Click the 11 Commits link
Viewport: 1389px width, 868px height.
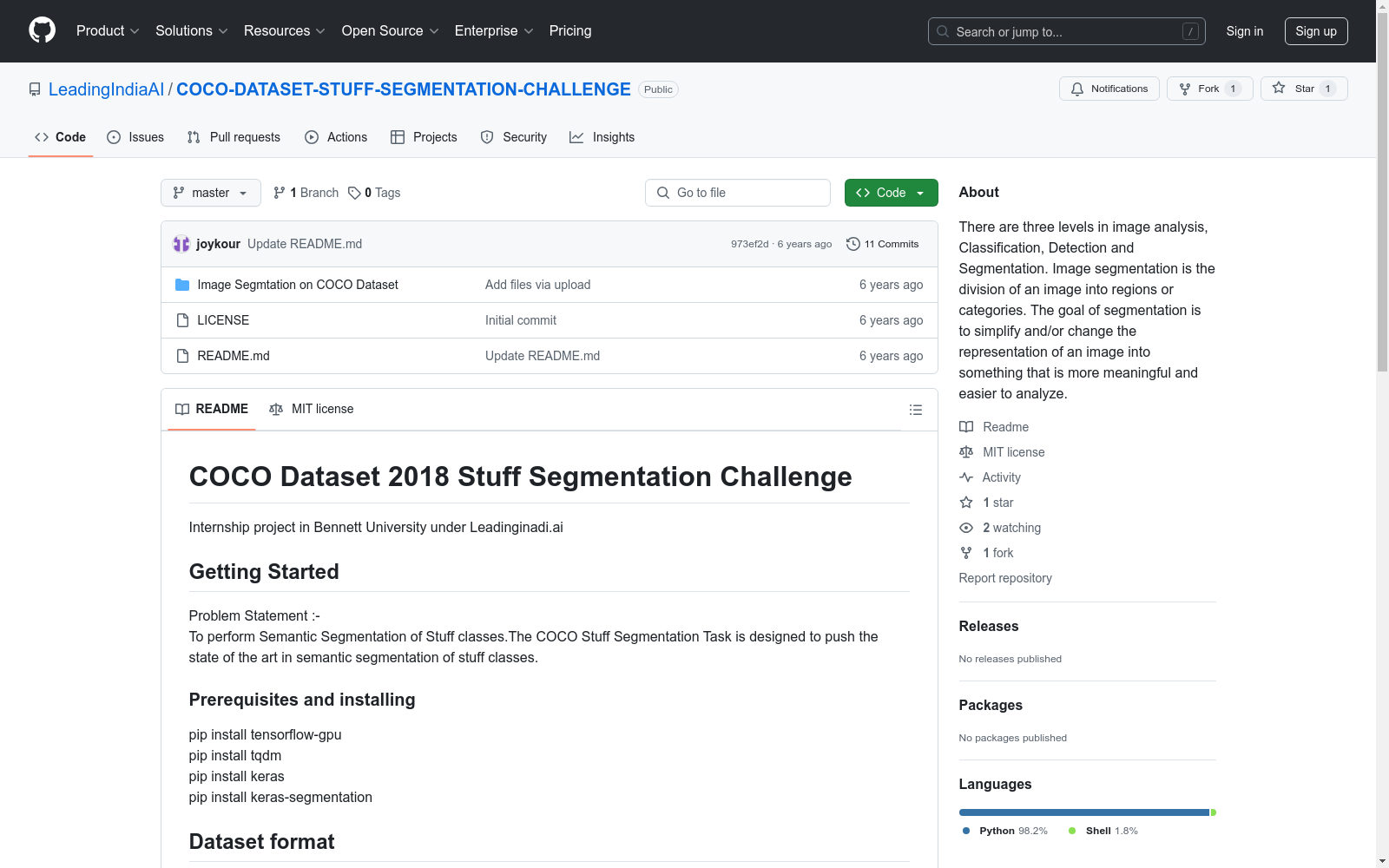(883, 244)
